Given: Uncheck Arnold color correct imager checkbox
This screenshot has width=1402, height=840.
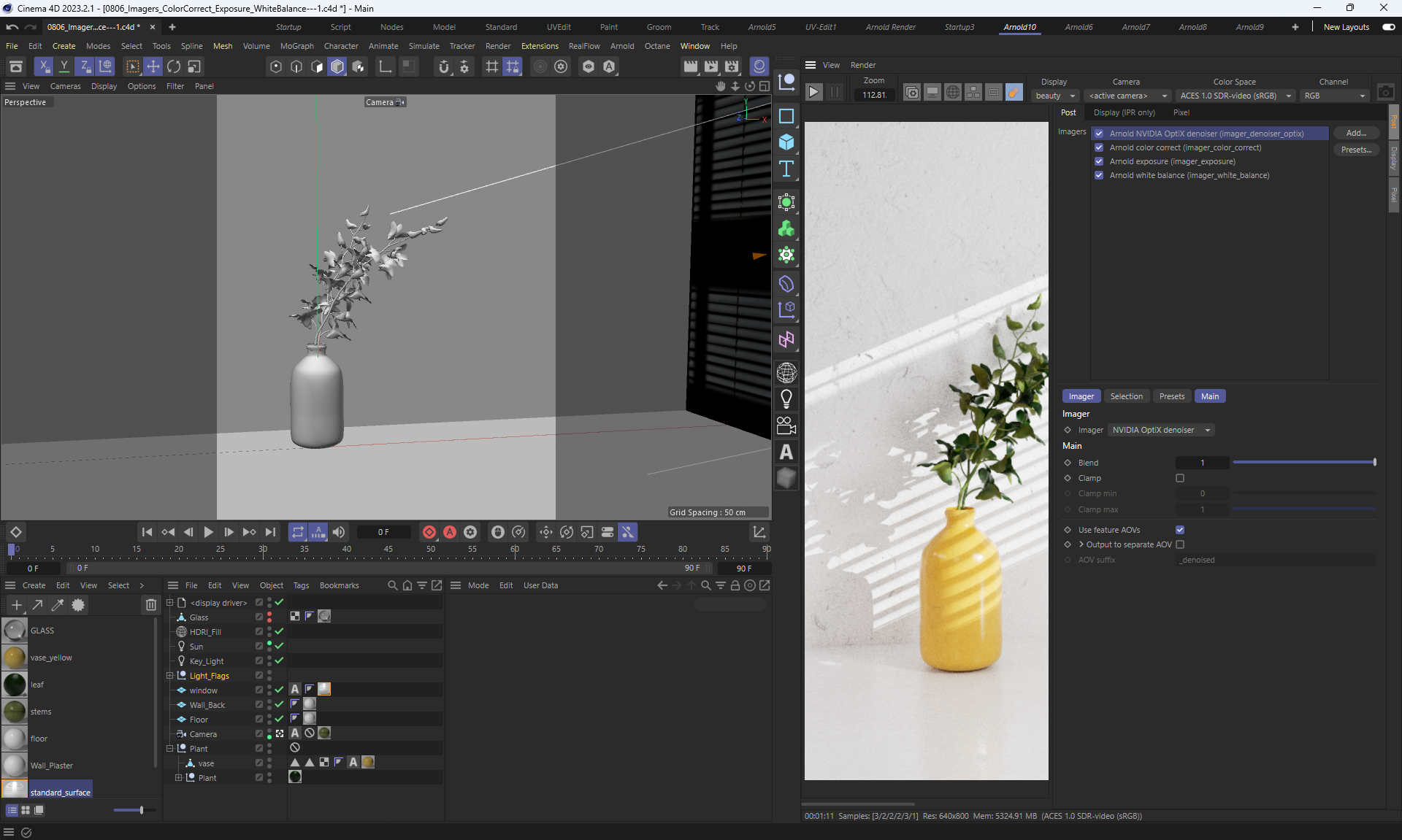Looking at the screenshot, I should (1099, 147).
